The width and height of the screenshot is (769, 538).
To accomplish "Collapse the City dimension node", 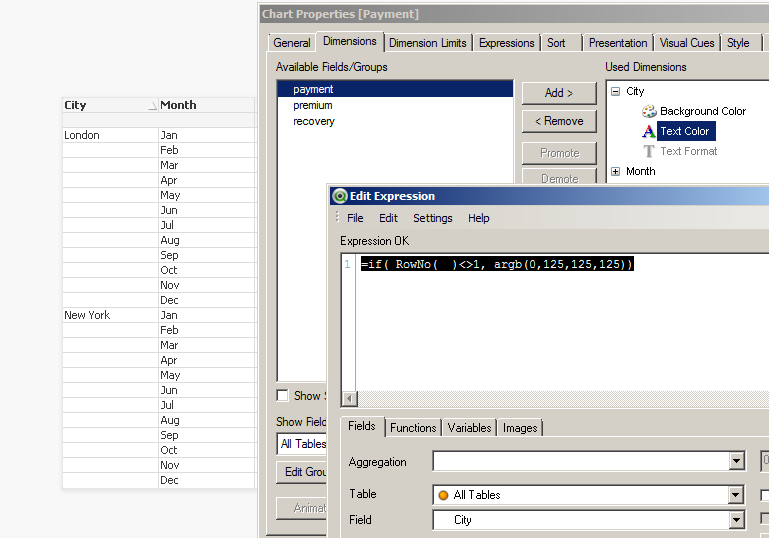I will pos(615,91).
